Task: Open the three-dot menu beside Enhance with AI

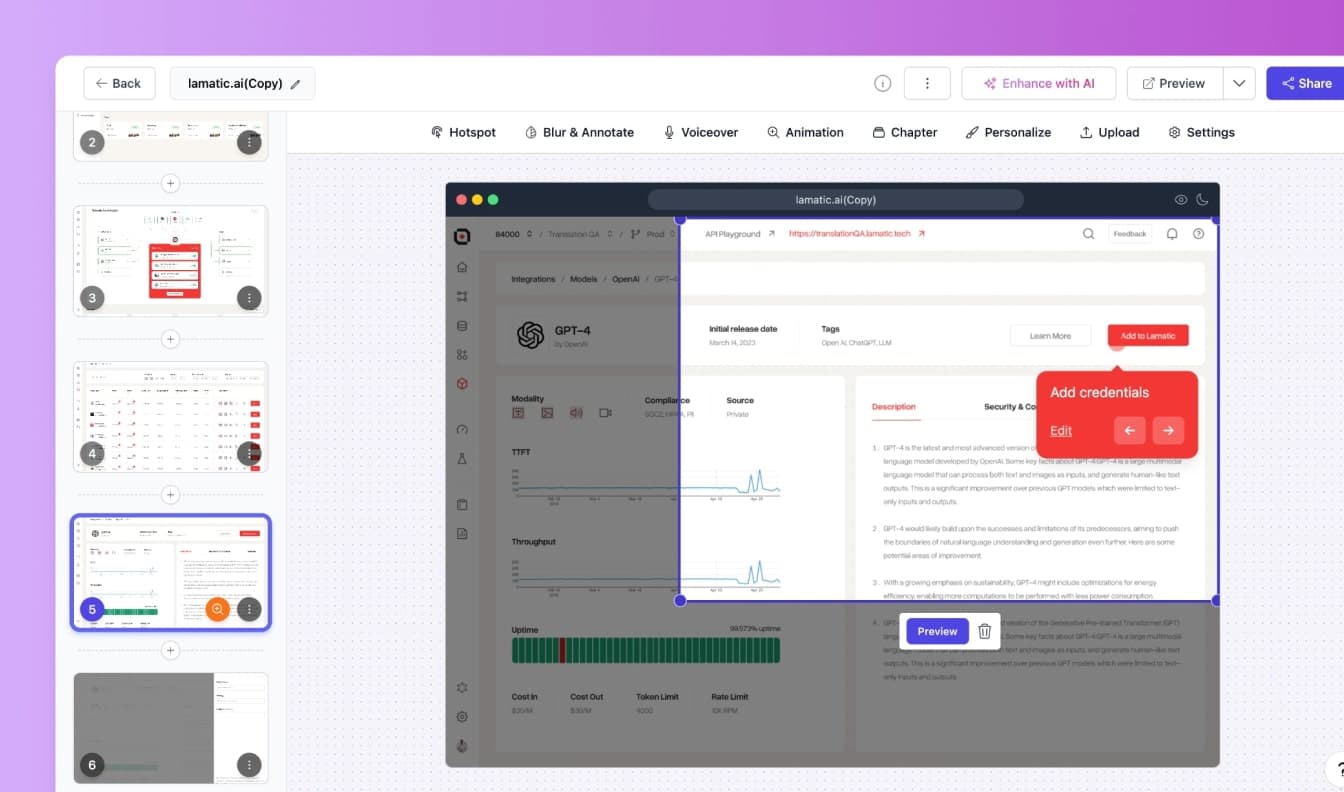Action: [x=927, y=84]
